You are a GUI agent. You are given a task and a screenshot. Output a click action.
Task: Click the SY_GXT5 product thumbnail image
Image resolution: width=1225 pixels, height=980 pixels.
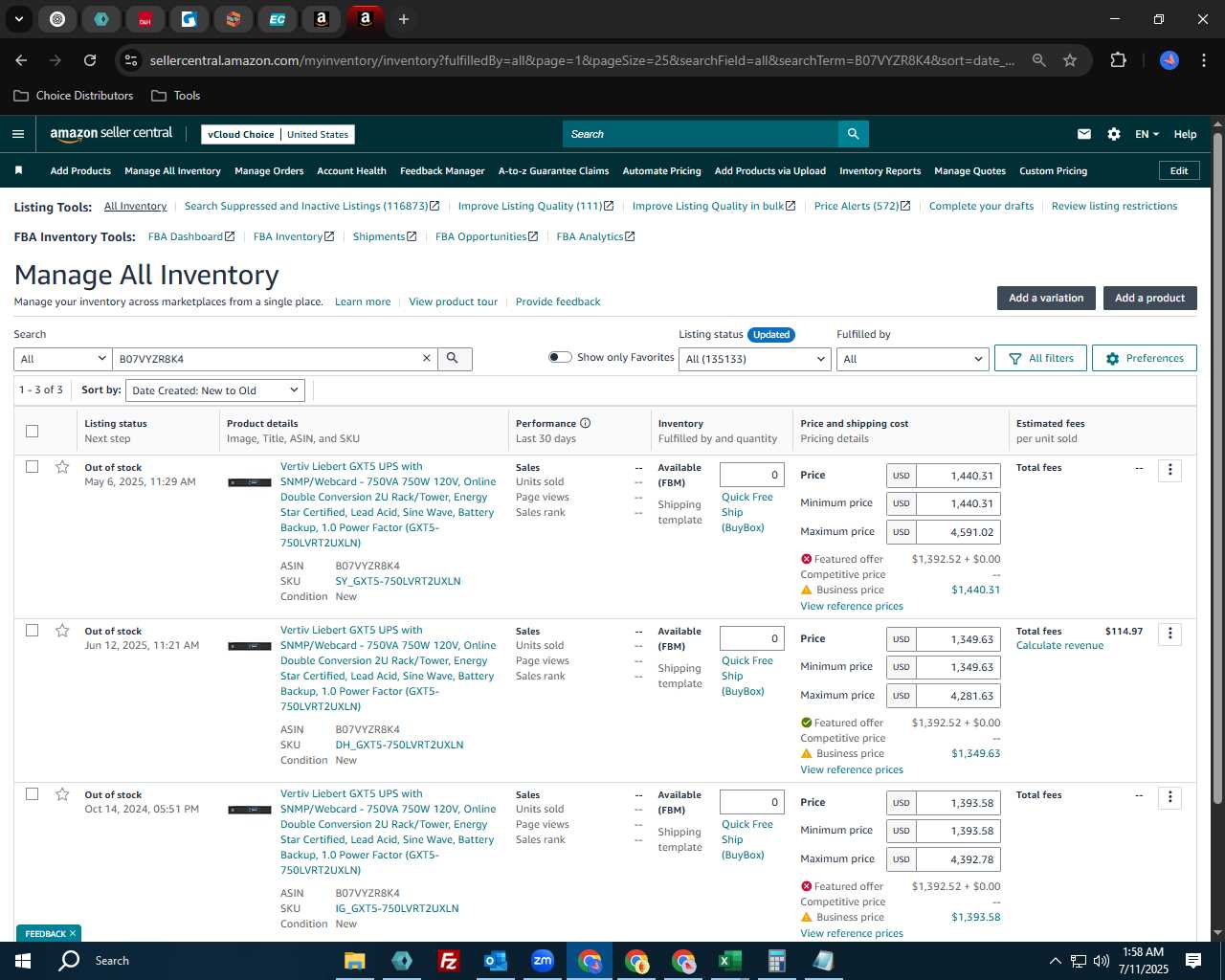pos(250,482)
